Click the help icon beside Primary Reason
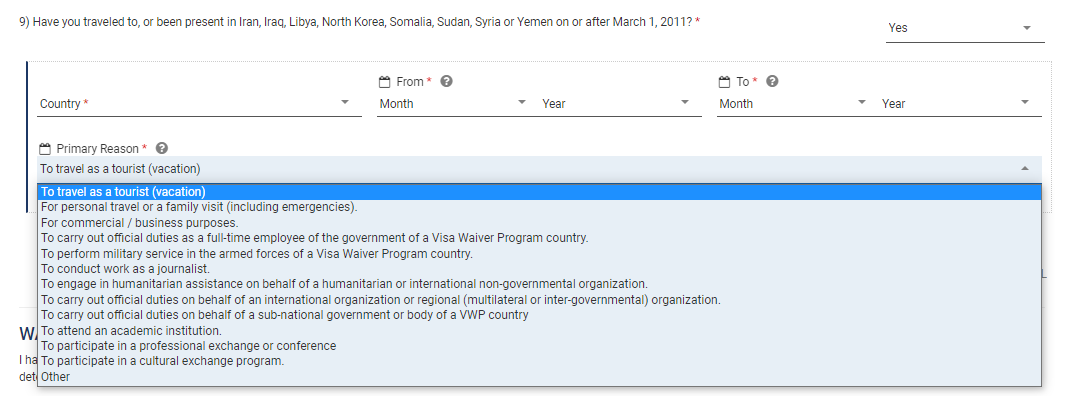 pyautogui.click(x=162, y=148)
